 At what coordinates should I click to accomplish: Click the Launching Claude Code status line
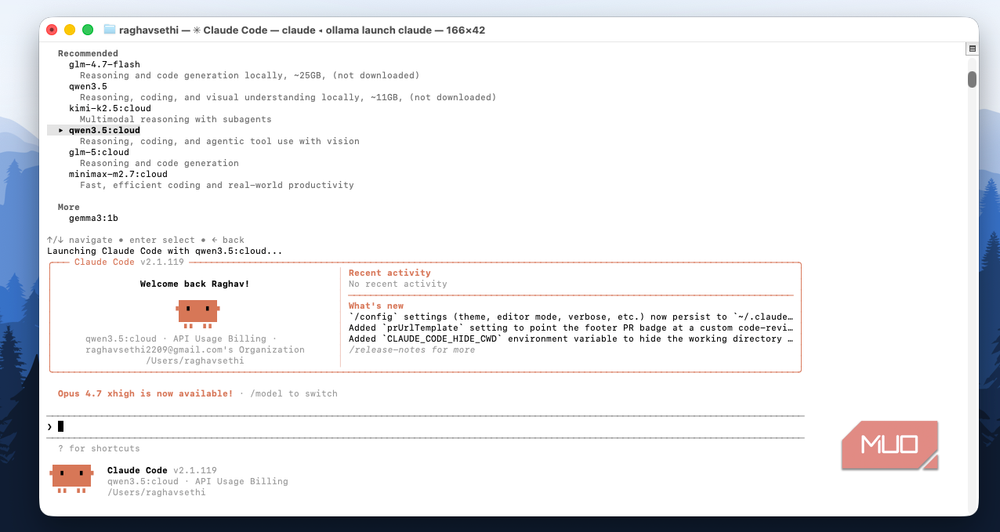[165, 251]
